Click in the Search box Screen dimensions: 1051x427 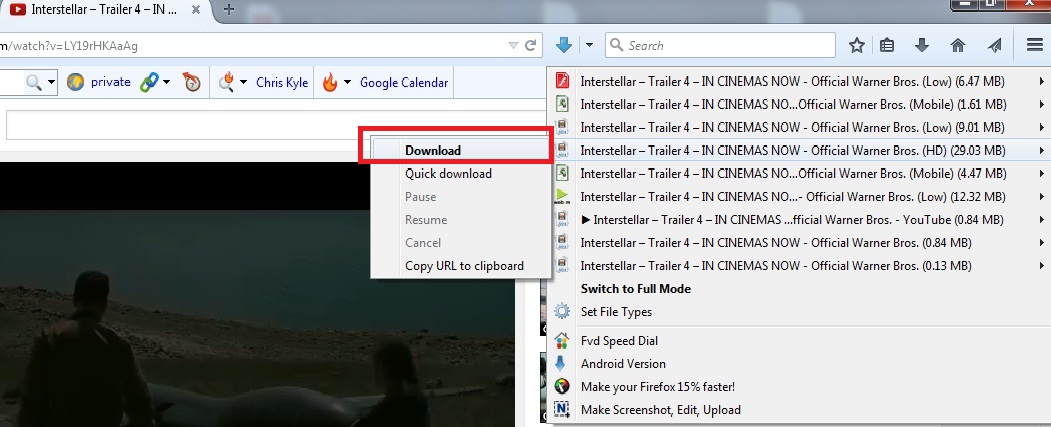click(721, 46)
